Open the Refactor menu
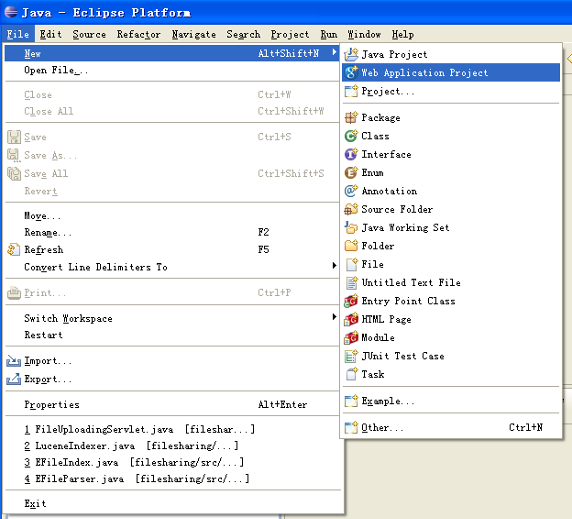Viewport: 572px width, 519px height. pyautogui.click(x=139, y=34)
